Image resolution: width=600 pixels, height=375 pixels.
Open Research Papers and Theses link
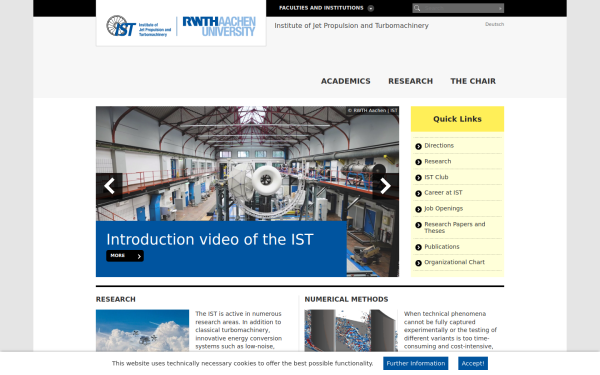455,227
